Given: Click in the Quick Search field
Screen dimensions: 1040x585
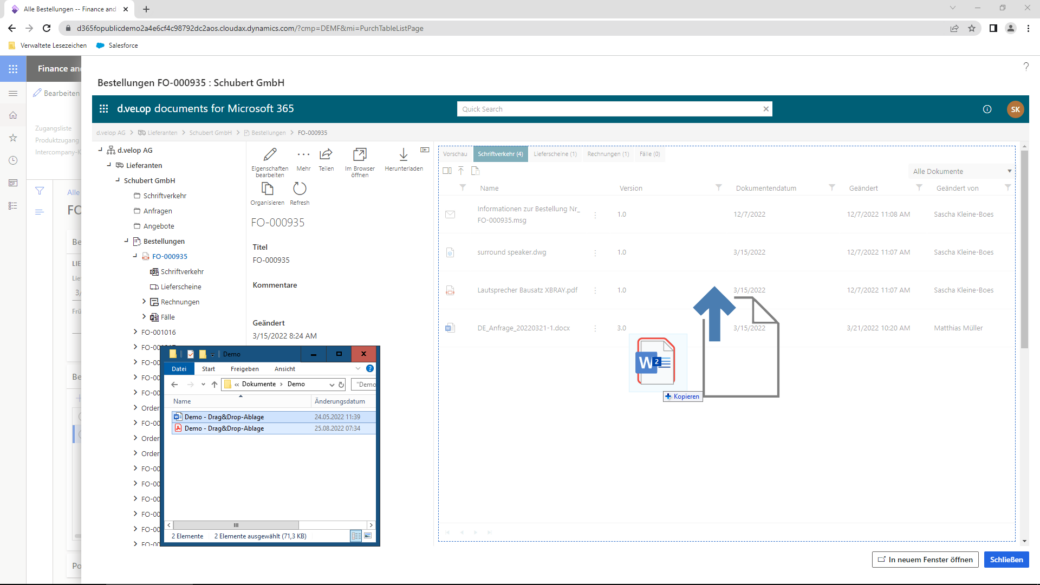Looking at the screenshot, I should pyautogui.click(x=609, y=109).
